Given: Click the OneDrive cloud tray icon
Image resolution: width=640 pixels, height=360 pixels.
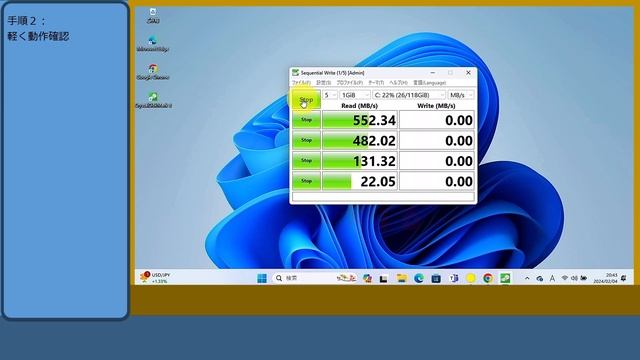Looking at the screenshot, I should click(x=540, y=278).
